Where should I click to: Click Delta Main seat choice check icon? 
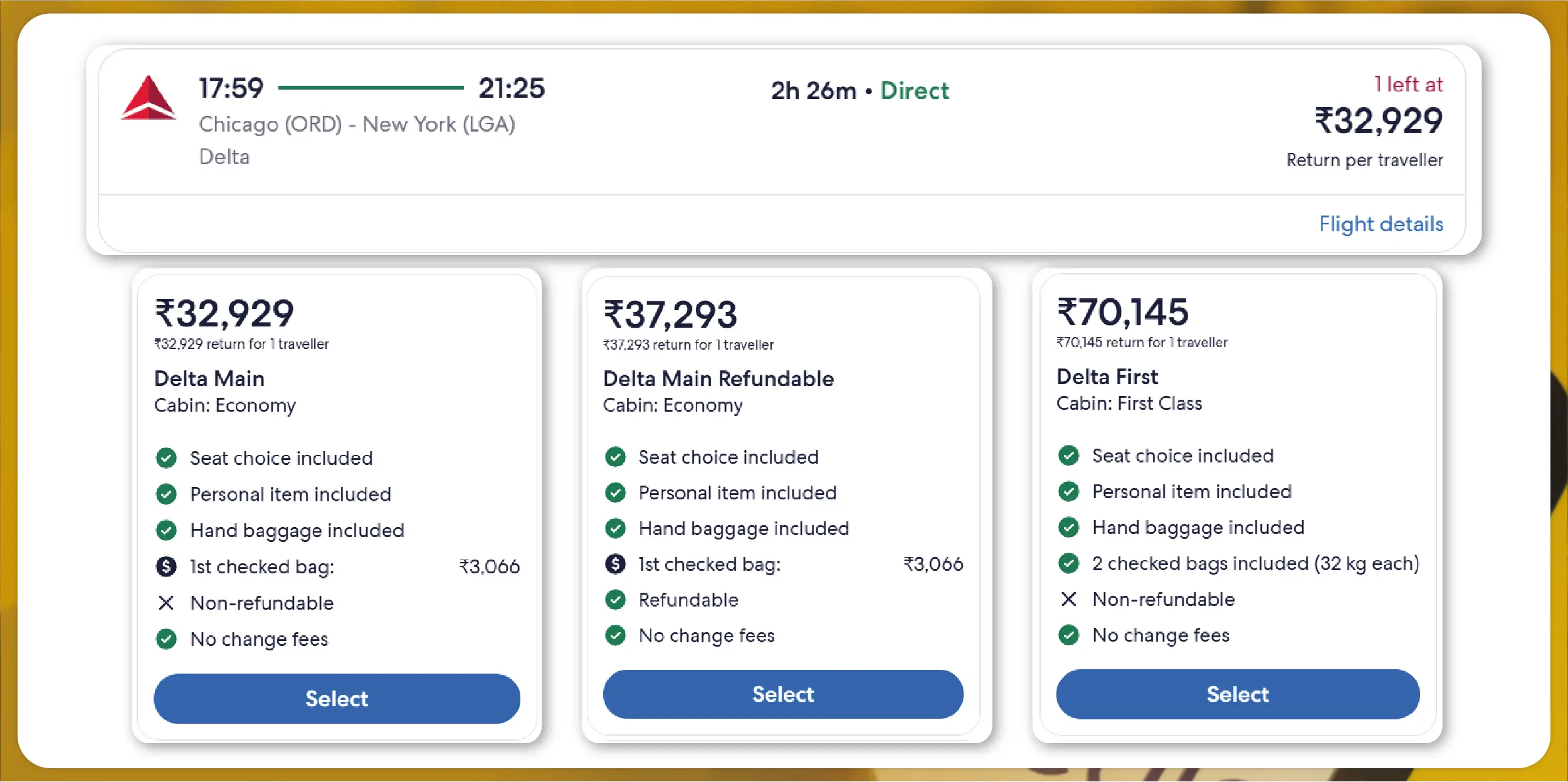tap(166, 458)
